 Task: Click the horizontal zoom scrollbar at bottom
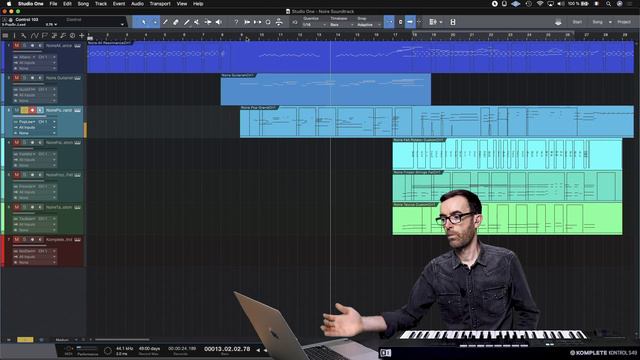coord(122,340)
